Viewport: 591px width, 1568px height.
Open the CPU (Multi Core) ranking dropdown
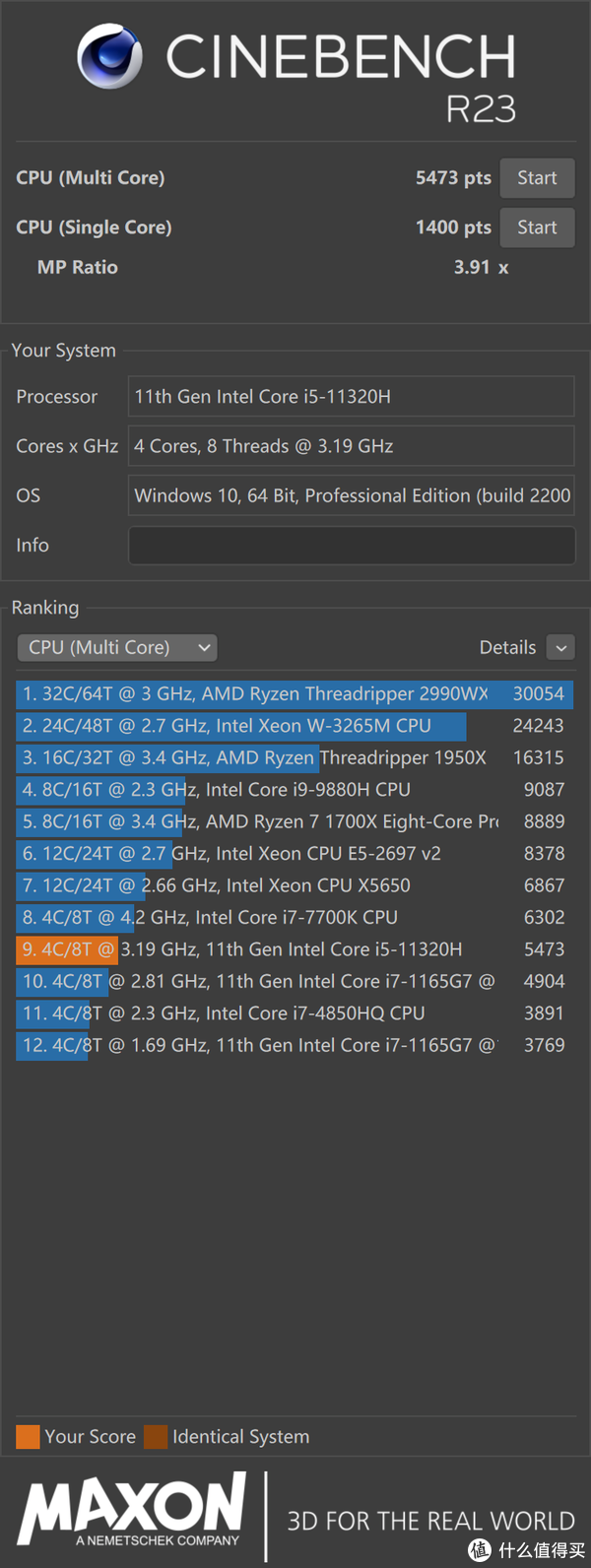click(x=117, y=647)
